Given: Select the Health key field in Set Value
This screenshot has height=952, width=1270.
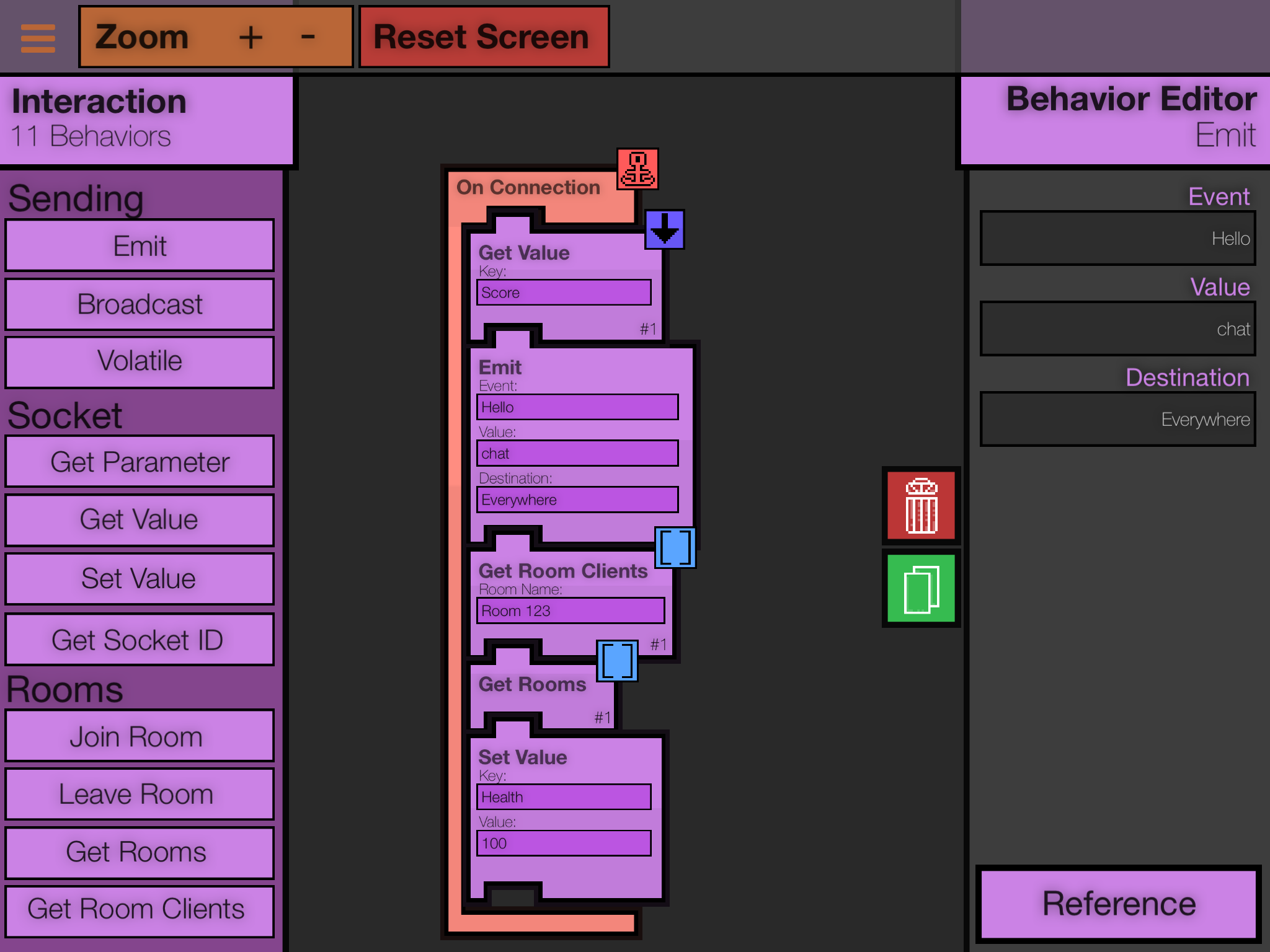Looking at the screenshot, I should (563, 797).
